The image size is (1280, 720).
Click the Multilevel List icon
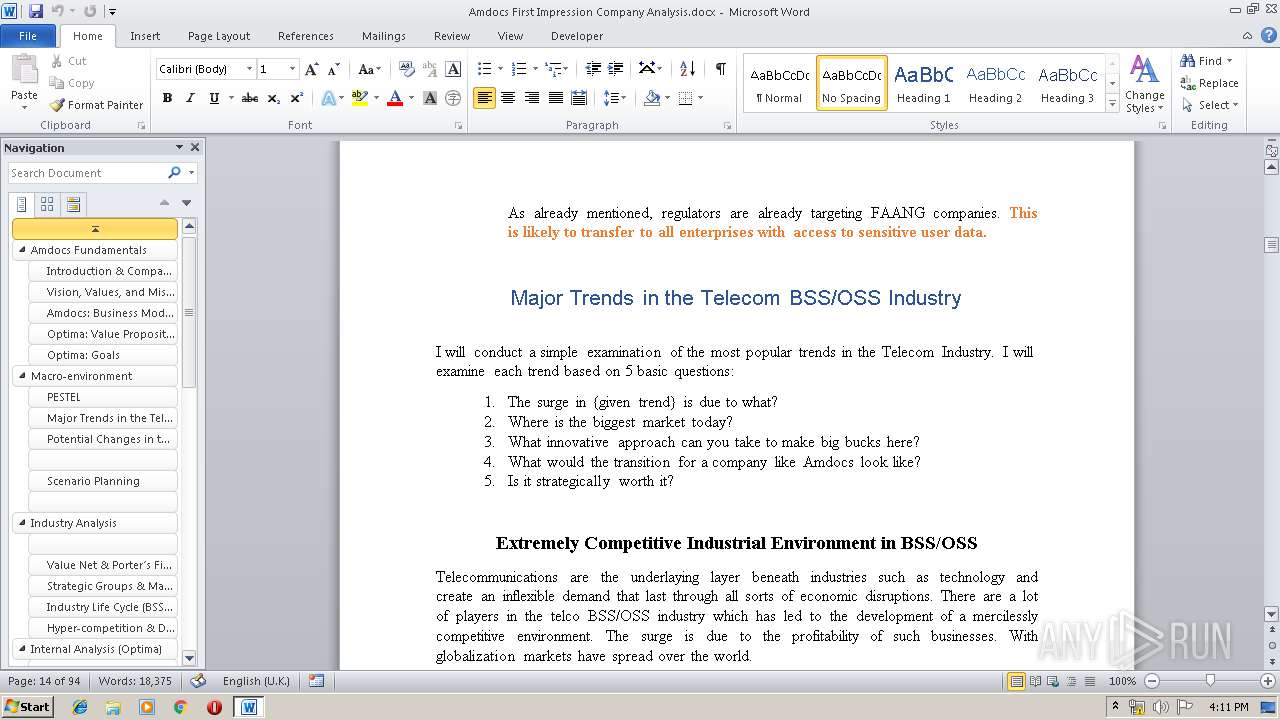tap(554, 69)
